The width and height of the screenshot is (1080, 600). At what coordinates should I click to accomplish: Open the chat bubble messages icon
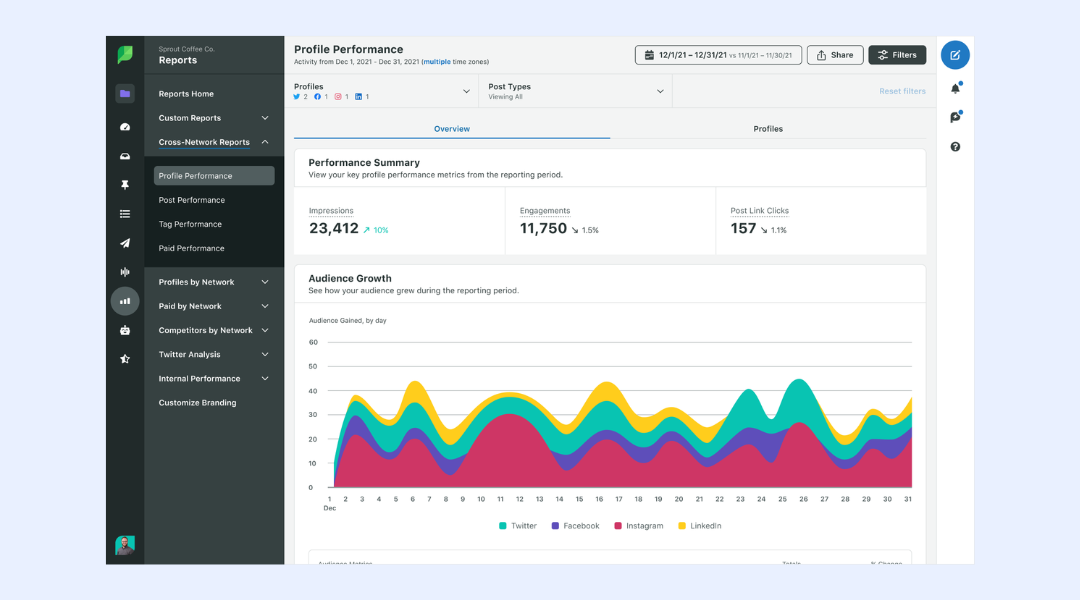(955, 117)
